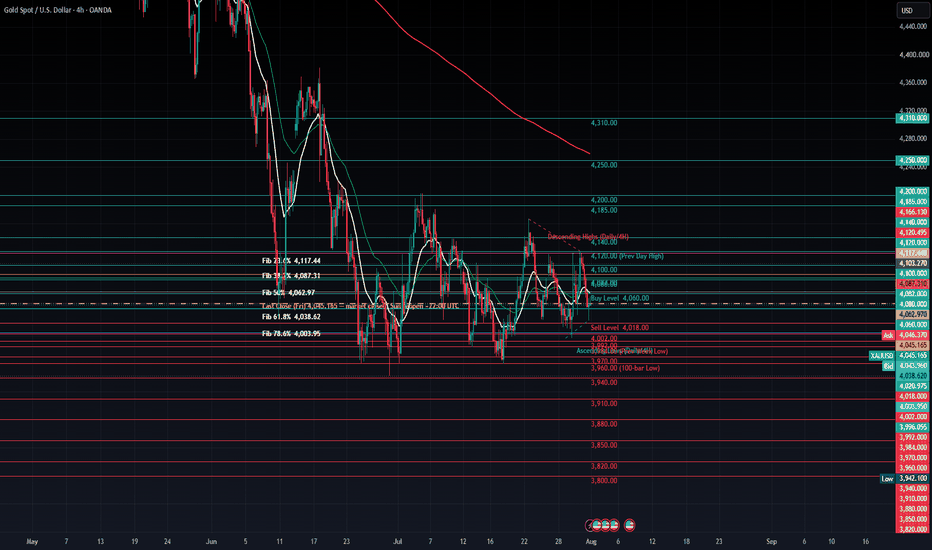Select the 4,185.00 chart line label
This screenshot has height=550, width=932.
[x=604, y=210]
